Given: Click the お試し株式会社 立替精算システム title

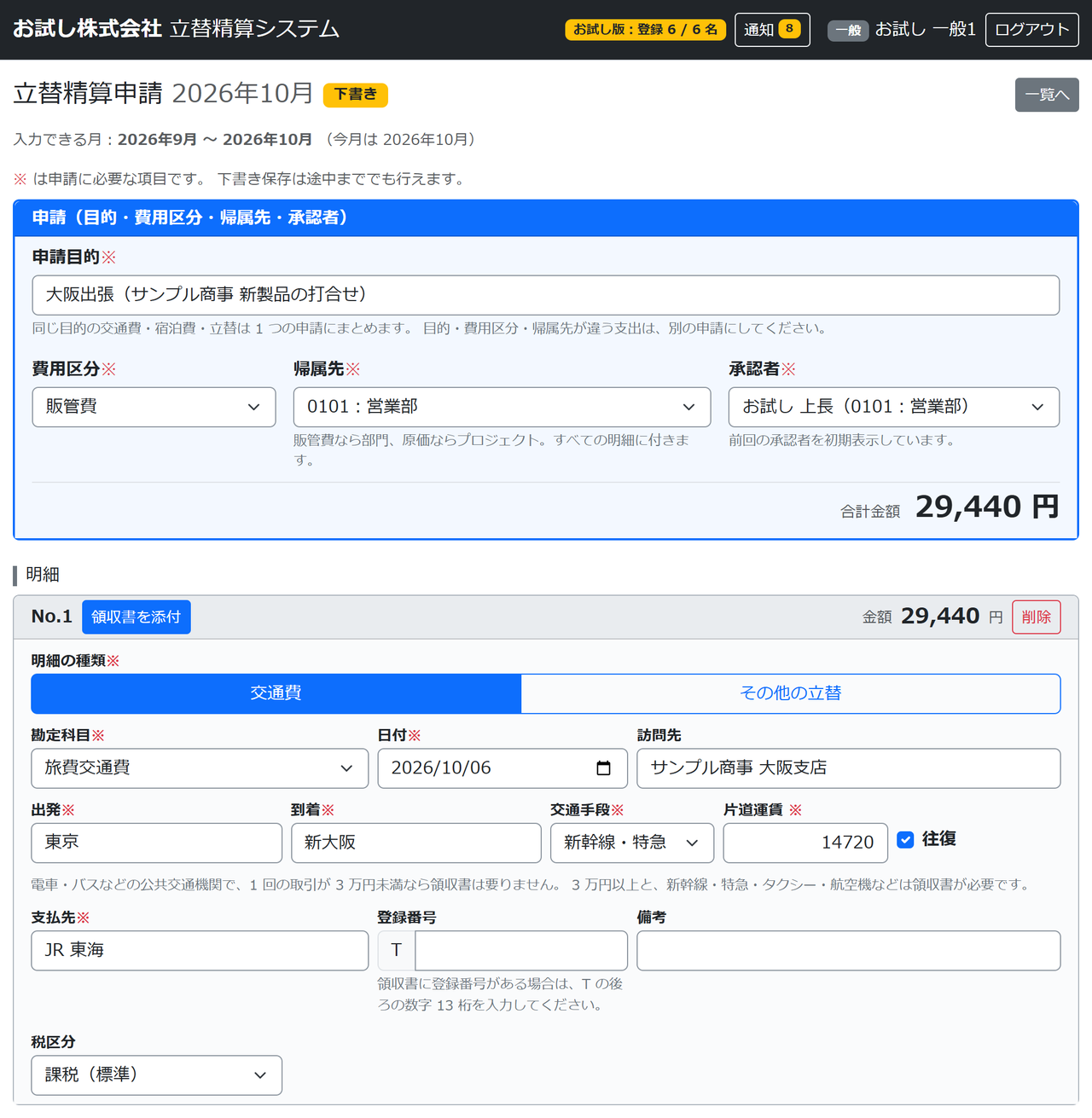Looking at the screenshot, I should [177, 29].
